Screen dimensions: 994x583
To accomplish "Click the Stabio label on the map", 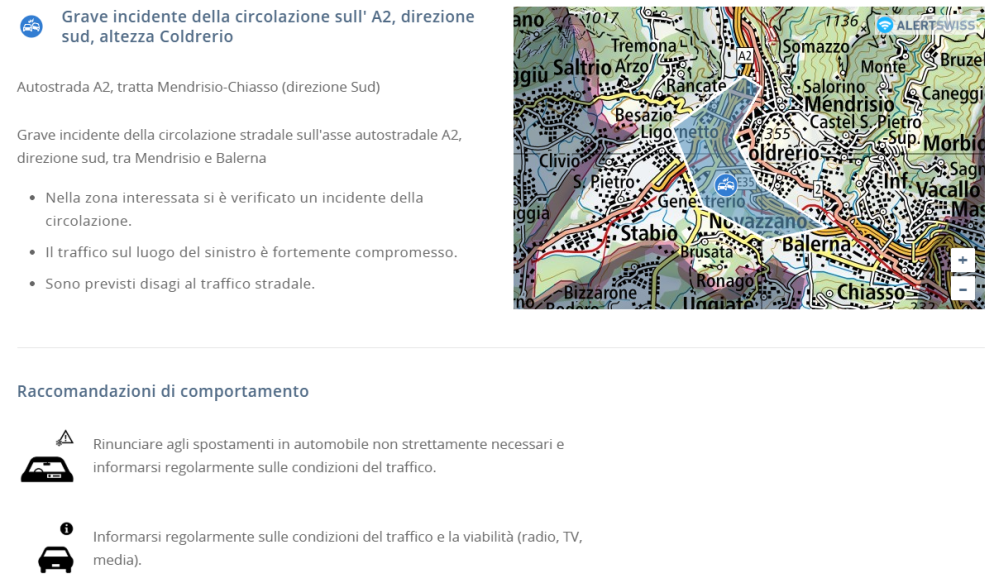I will pyautogui.click(x=649, y=233).
